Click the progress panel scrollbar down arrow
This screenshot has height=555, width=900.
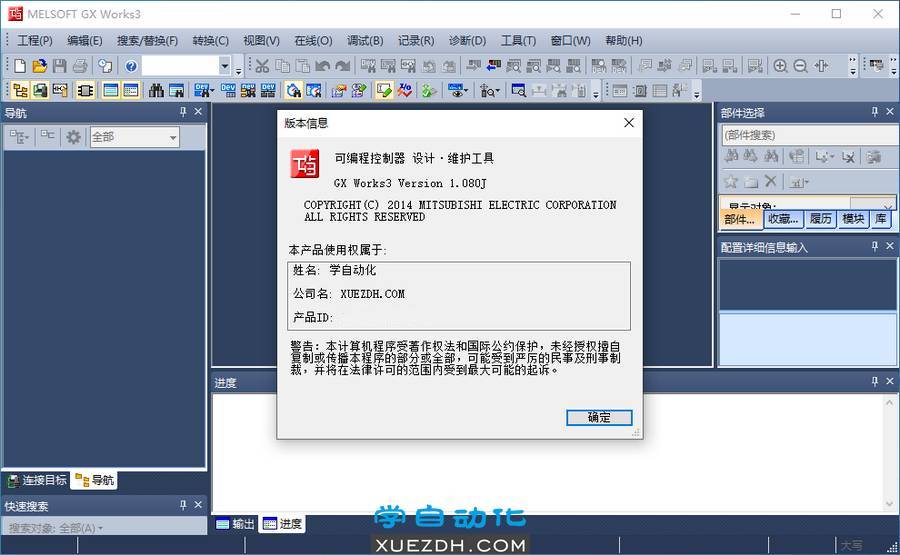890,504
